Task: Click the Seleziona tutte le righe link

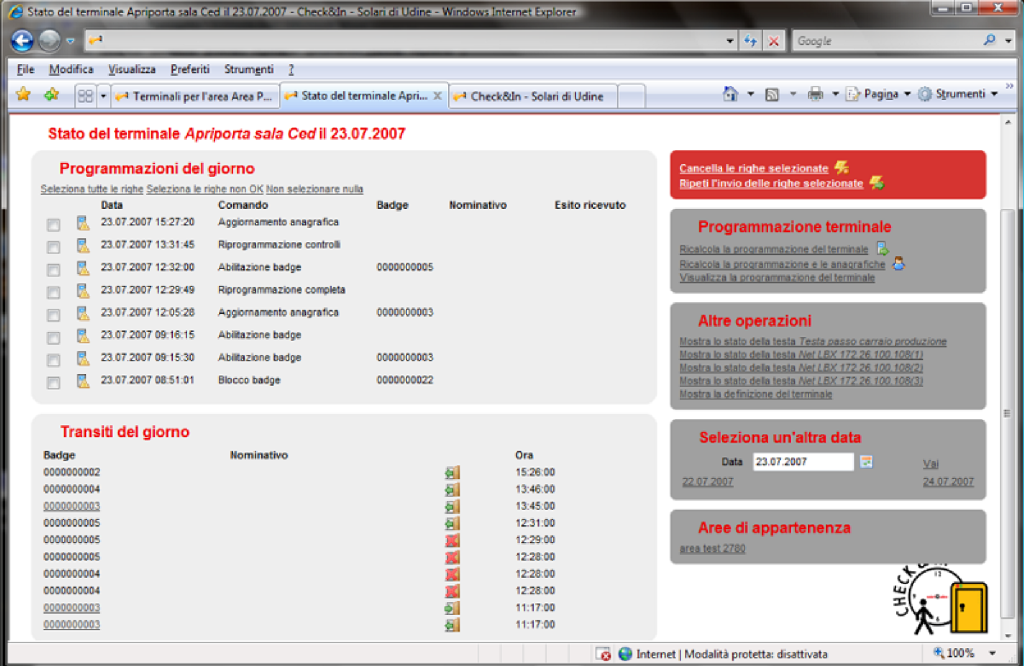Action: 92,189
